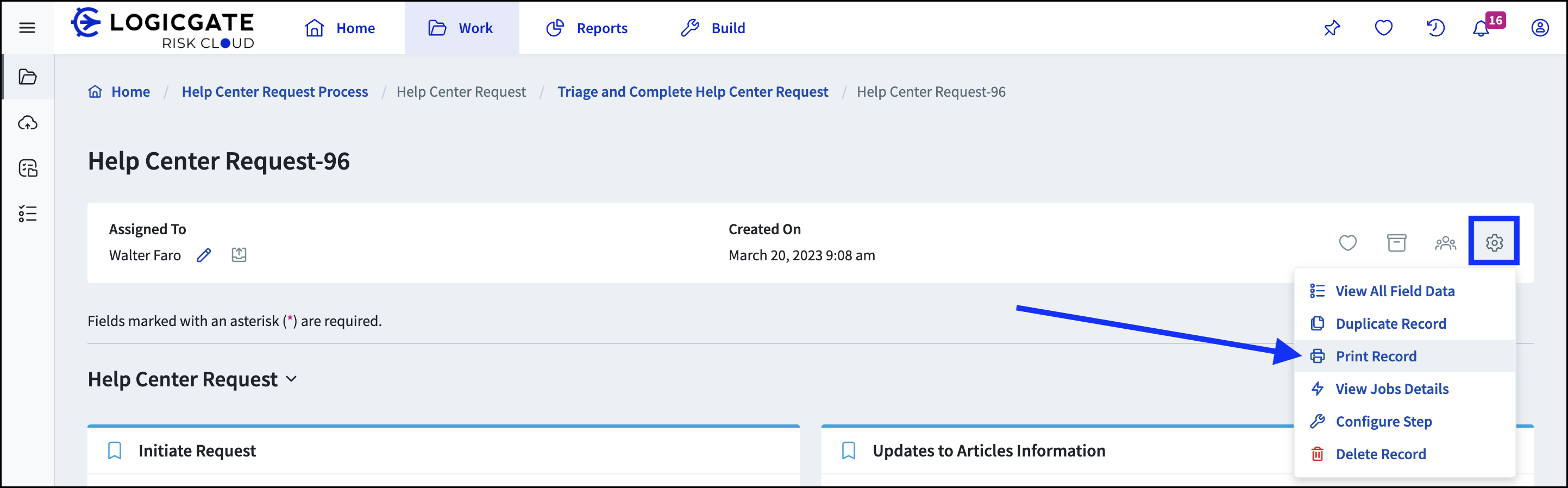
Task: Edit assignee with the pencil icon
Action: coord(204,255)
